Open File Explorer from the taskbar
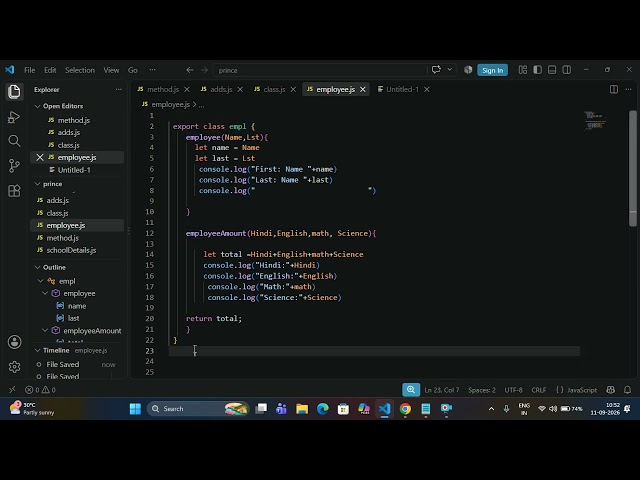640x480 pixels. point(302,409)
